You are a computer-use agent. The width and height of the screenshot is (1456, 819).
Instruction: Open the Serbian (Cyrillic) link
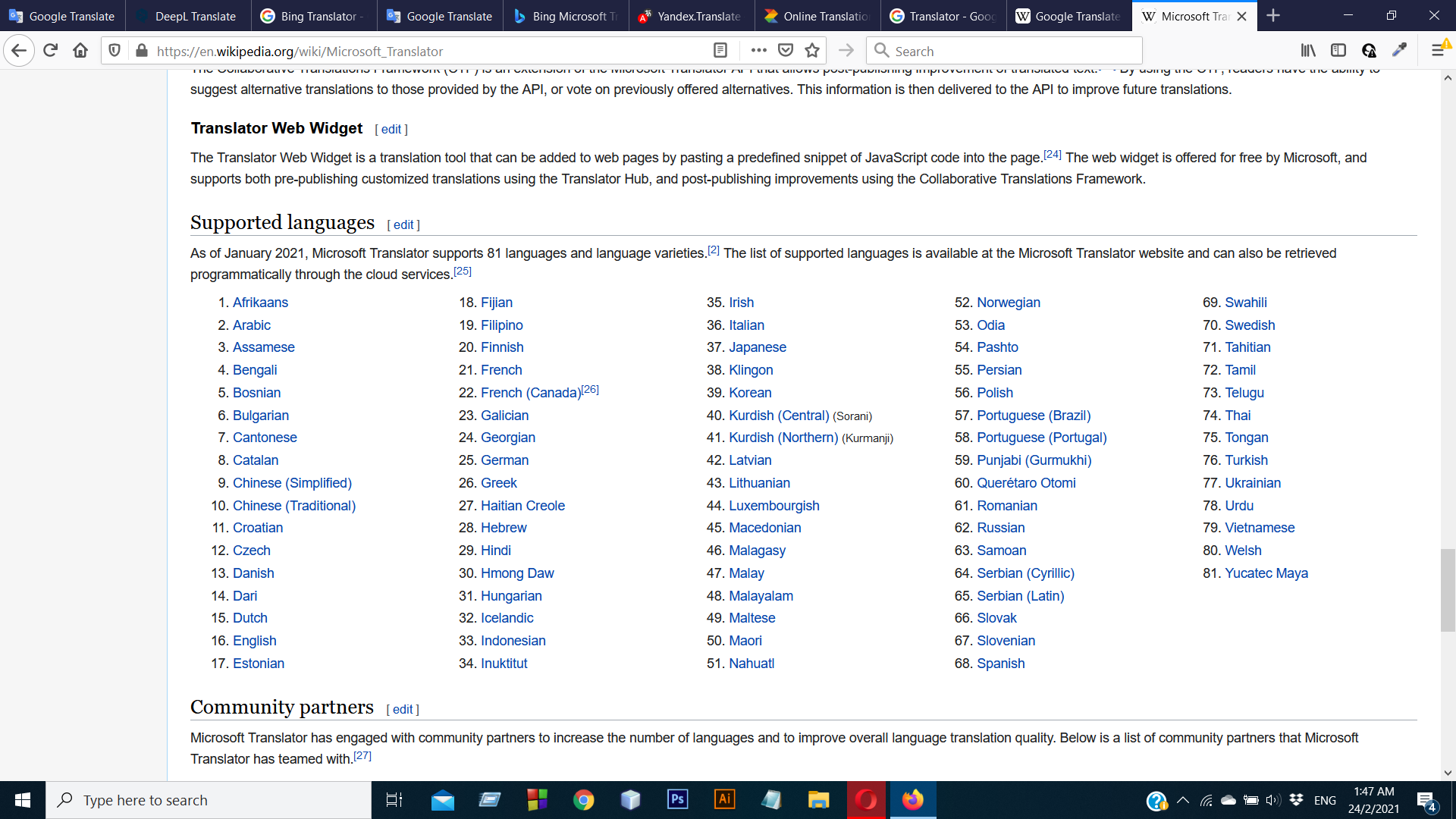pyautogui.click(x=1025, y=573)
